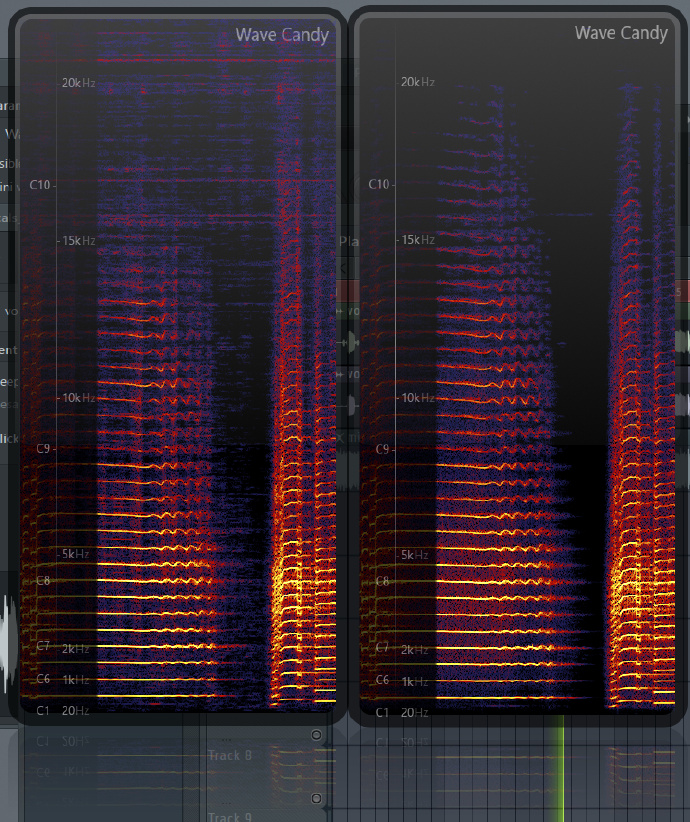Click the left Wave Candy window title

[282, 35]
